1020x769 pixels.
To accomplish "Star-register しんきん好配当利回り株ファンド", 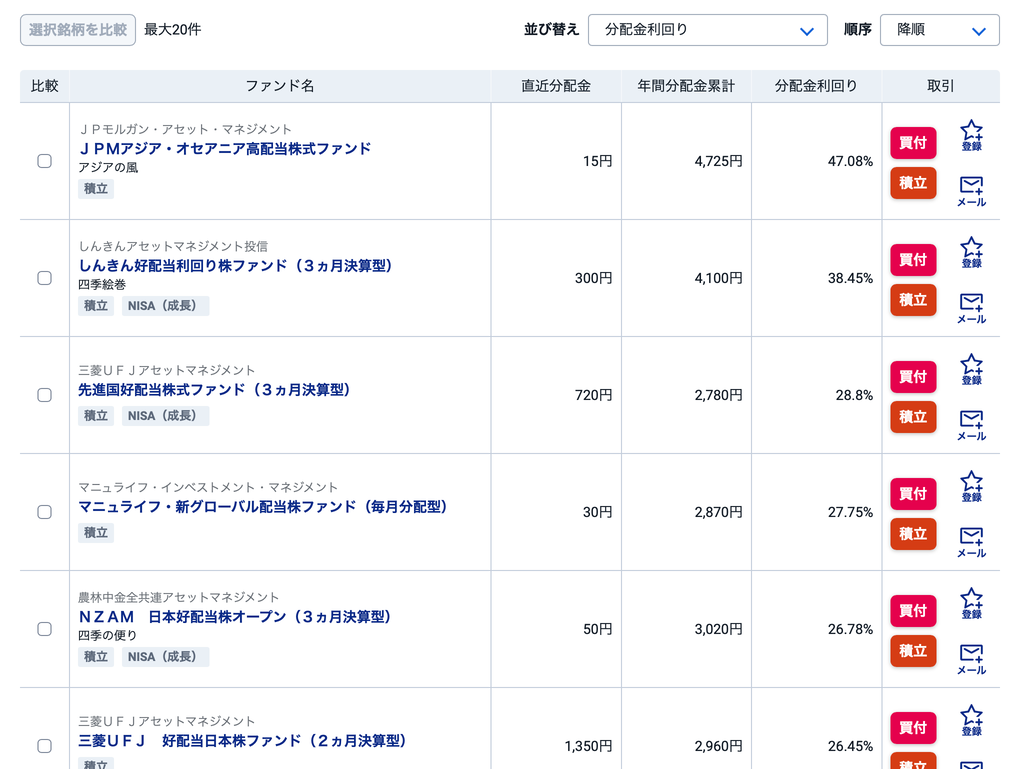I will [x=971, y=252].
